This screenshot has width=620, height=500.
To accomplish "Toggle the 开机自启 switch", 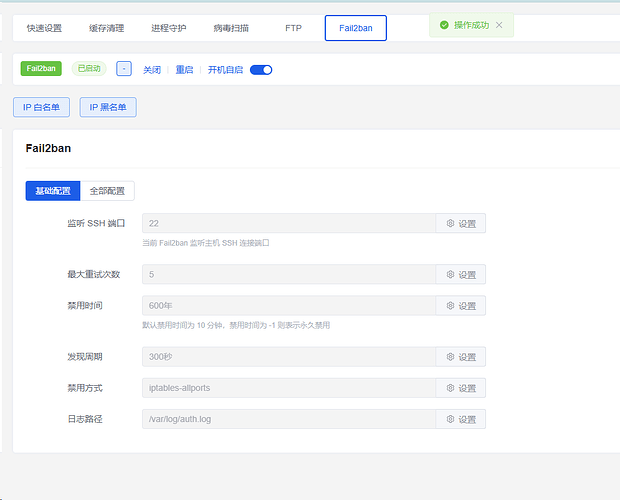I will 261,70.
